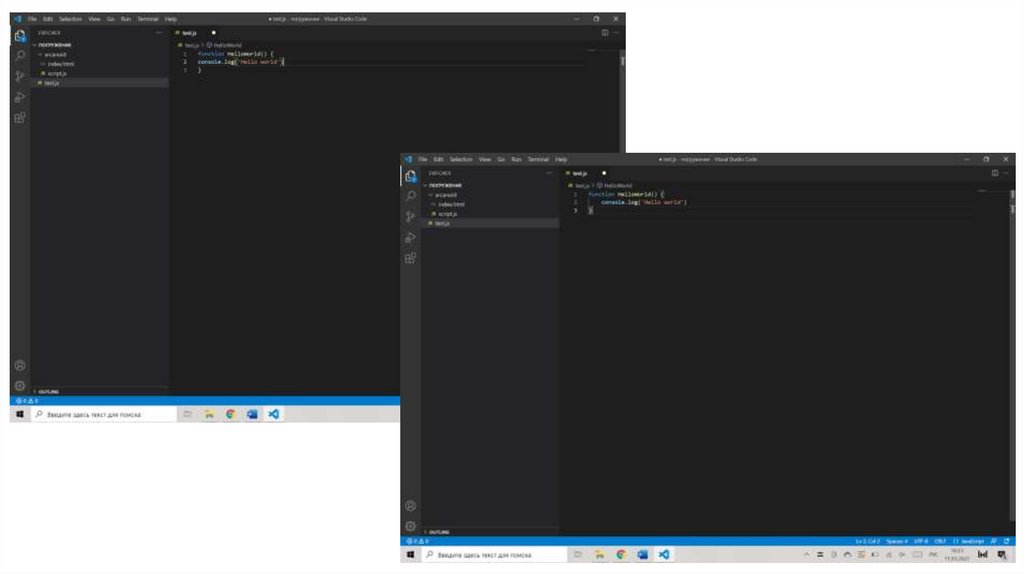Click Explorer icon in back window activity bar
1024x574 pixels.
[19, 36]
